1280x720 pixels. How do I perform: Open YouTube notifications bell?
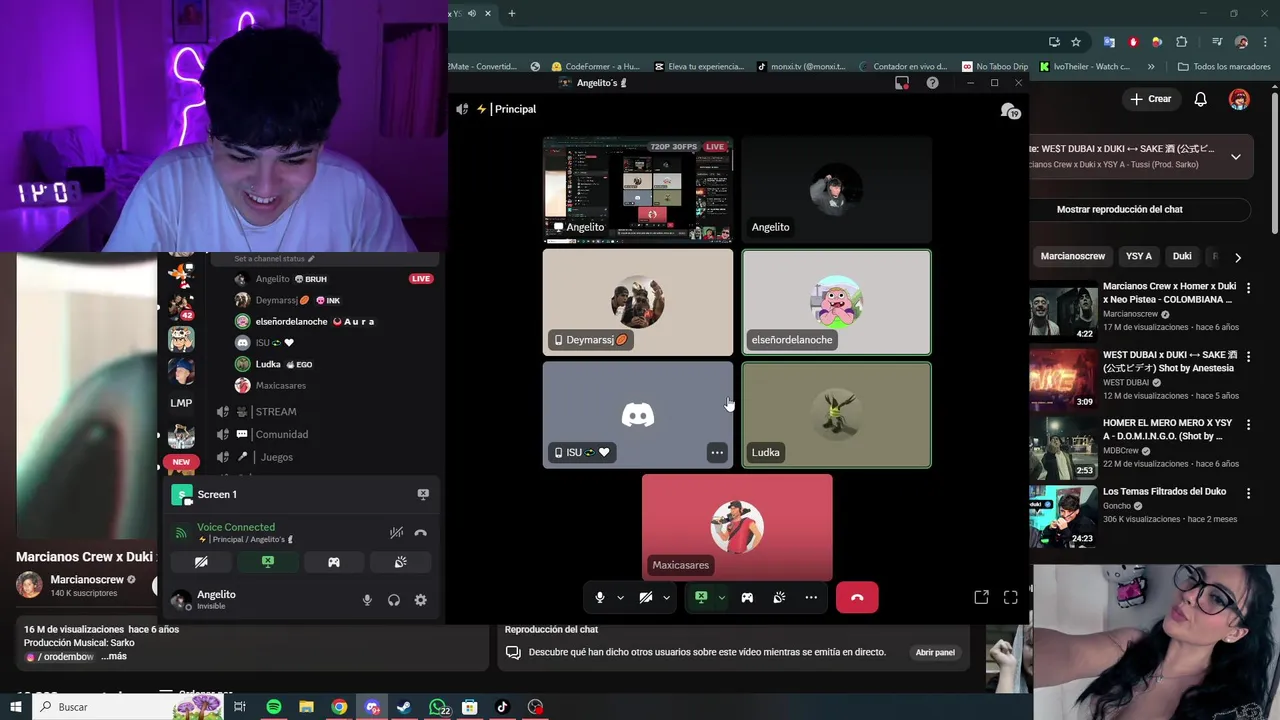(x=1201, y=99)
